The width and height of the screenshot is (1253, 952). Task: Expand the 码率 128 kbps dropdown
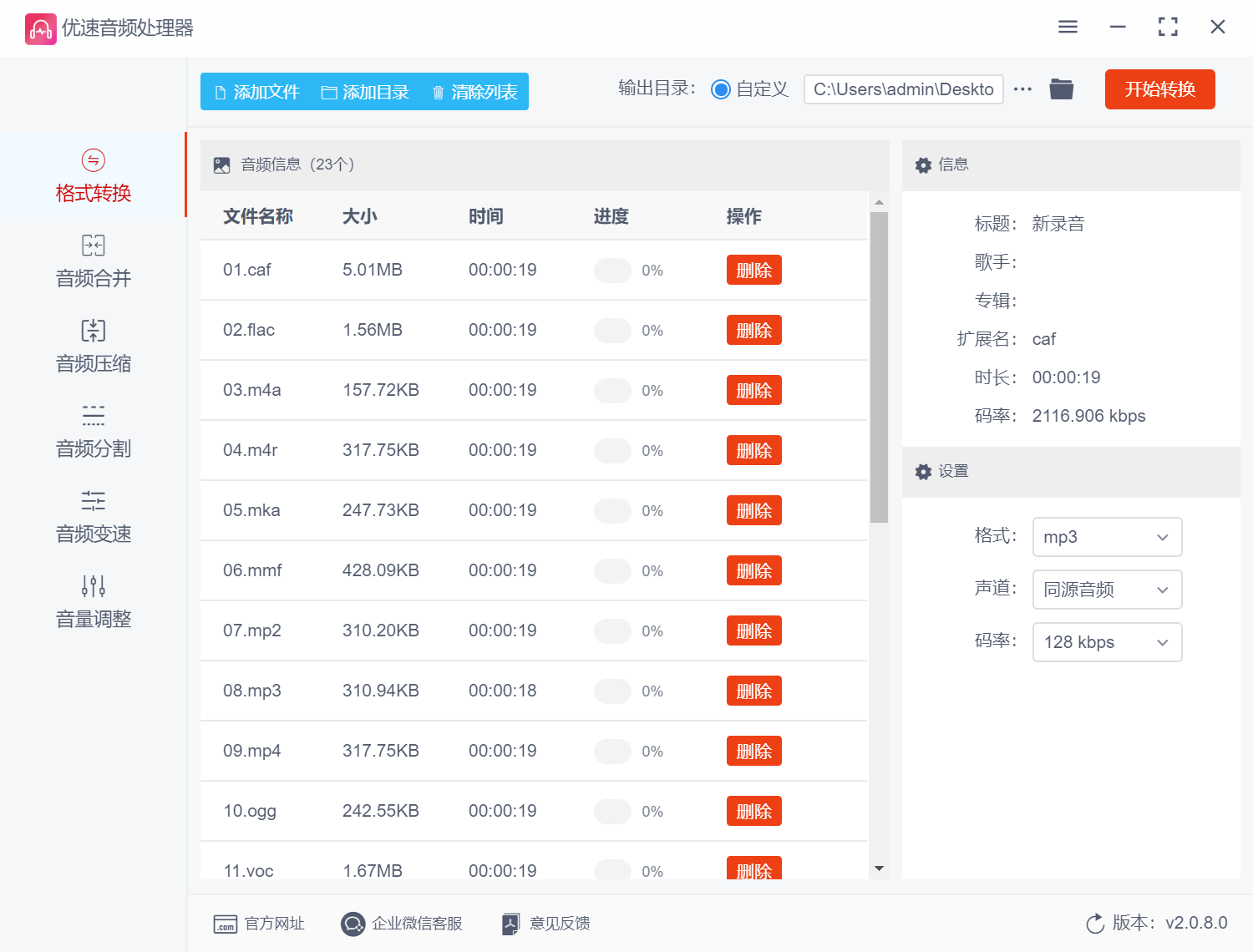coord(1107,642)
